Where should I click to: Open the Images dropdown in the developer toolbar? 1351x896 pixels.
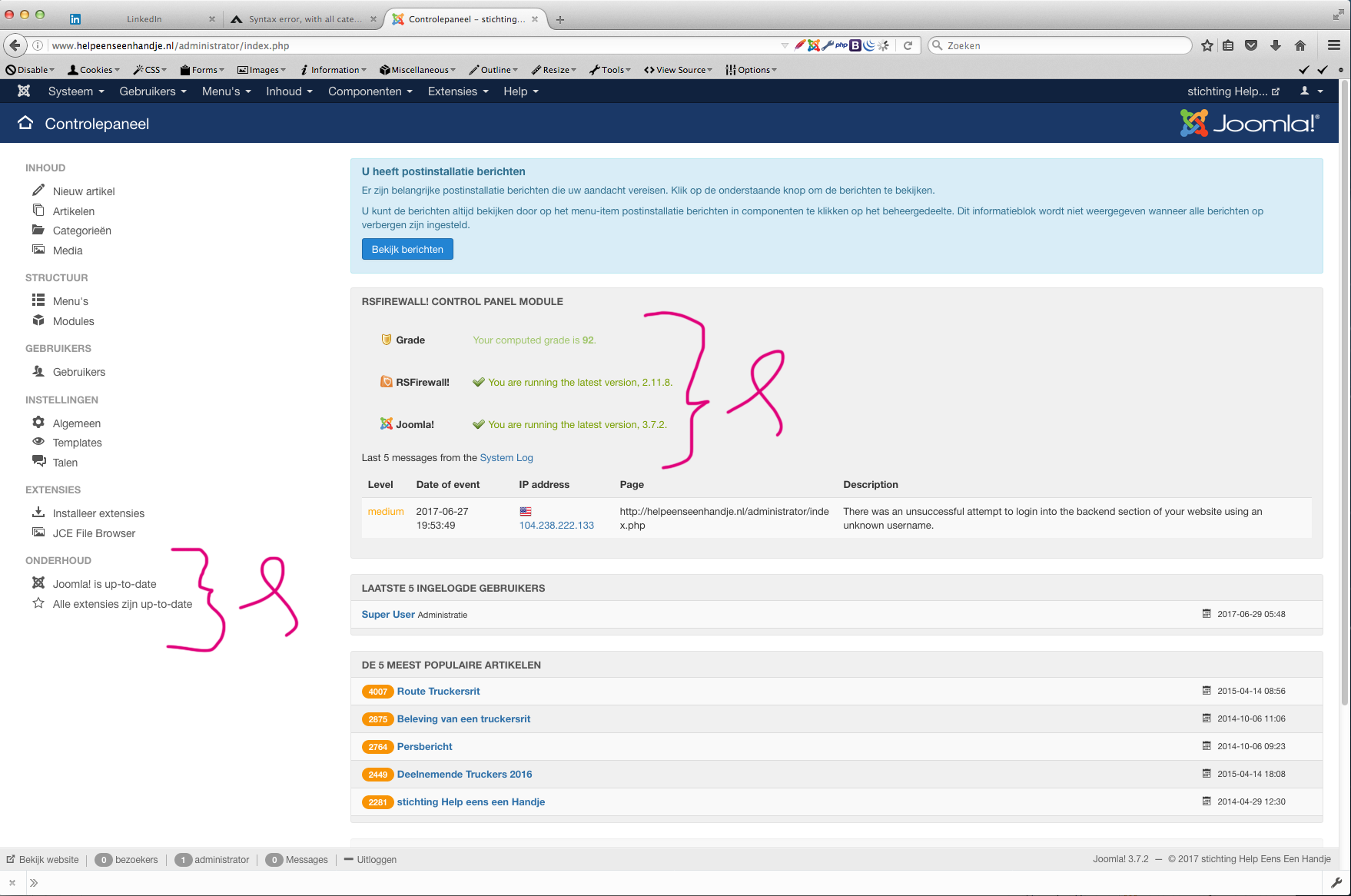pyautogui.click(x=261, y=70)
